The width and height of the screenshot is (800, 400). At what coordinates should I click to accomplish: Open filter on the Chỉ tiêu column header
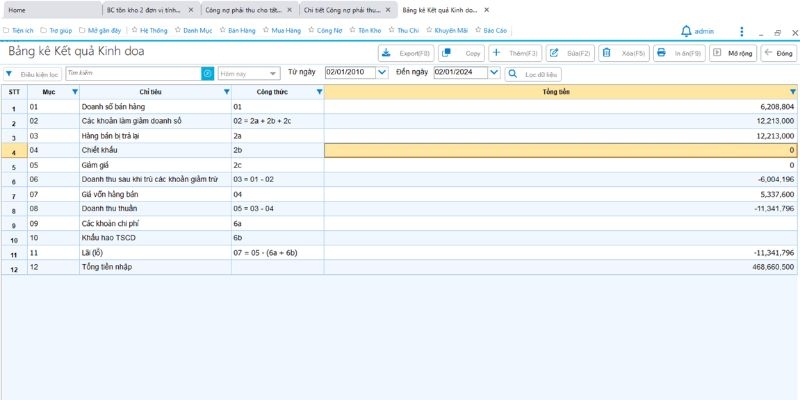tap(227, 92)
